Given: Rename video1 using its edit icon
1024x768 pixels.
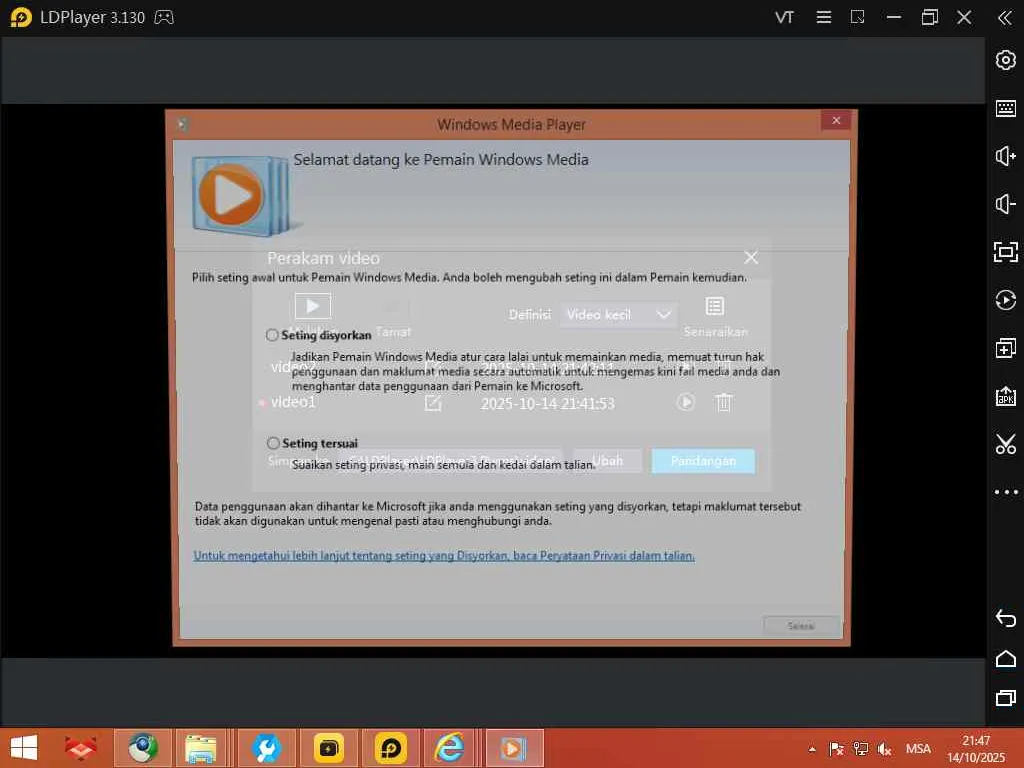Looking at the screenshot, I should (x=432, y=403).
